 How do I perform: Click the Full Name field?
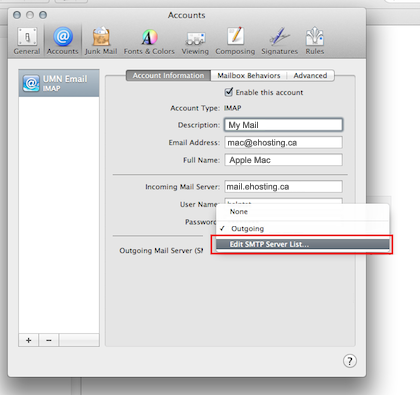[283, 160]
